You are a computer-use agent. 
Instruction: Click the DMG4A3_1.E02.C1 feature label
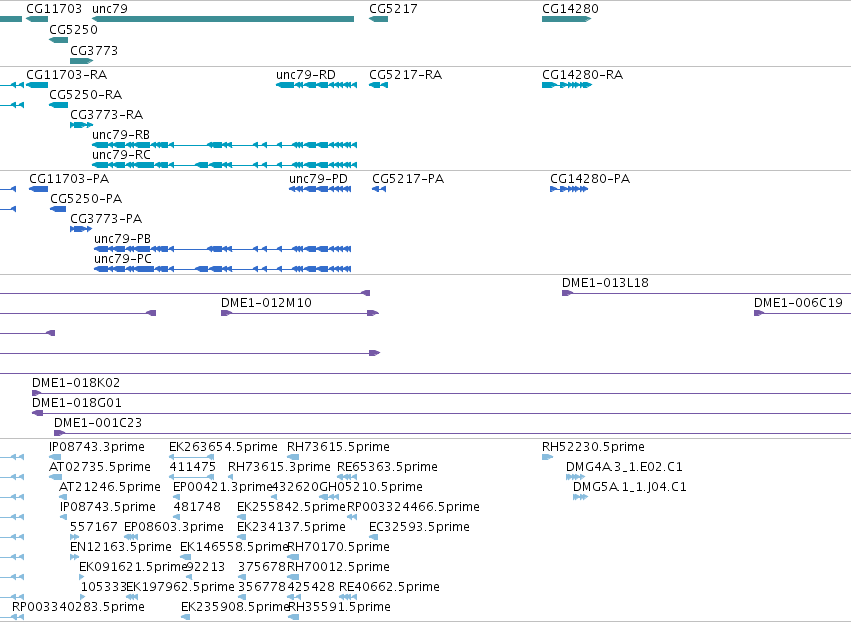(624, 467)
